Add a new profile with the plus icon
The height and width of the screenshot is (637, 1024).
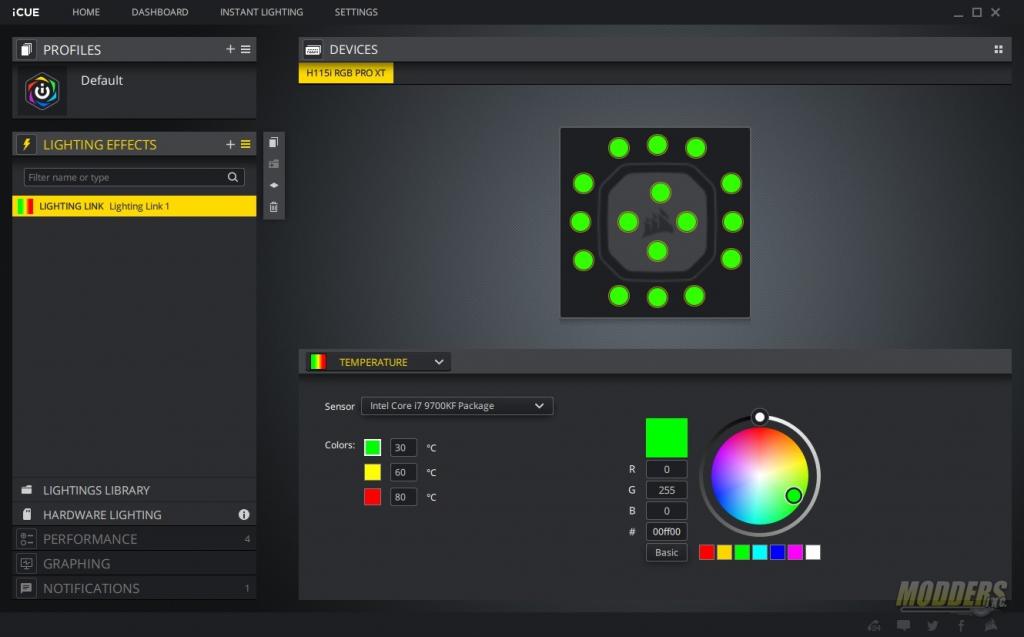click(x=230, y=49)
